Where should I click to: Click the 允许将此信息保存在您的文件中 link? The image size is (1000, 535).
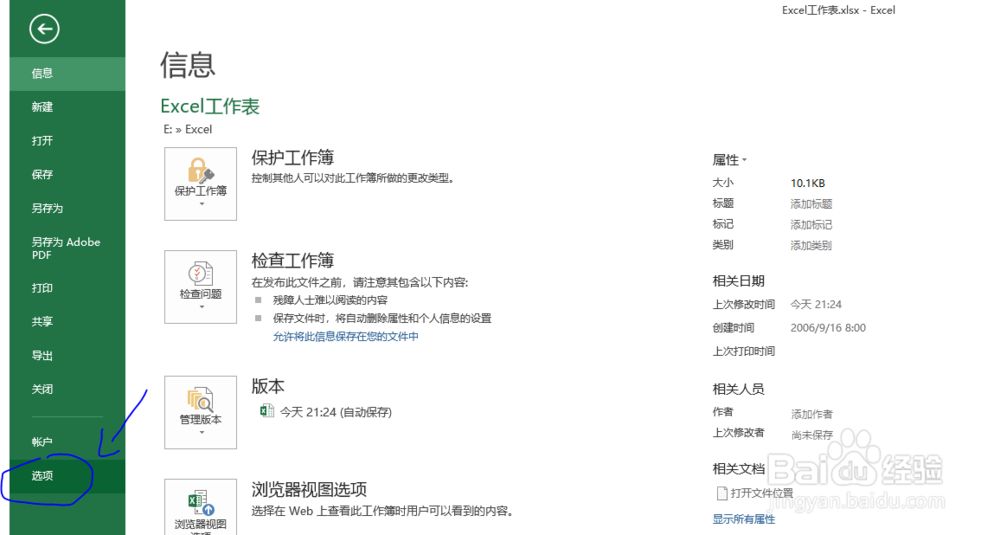[x=346, y=337]
